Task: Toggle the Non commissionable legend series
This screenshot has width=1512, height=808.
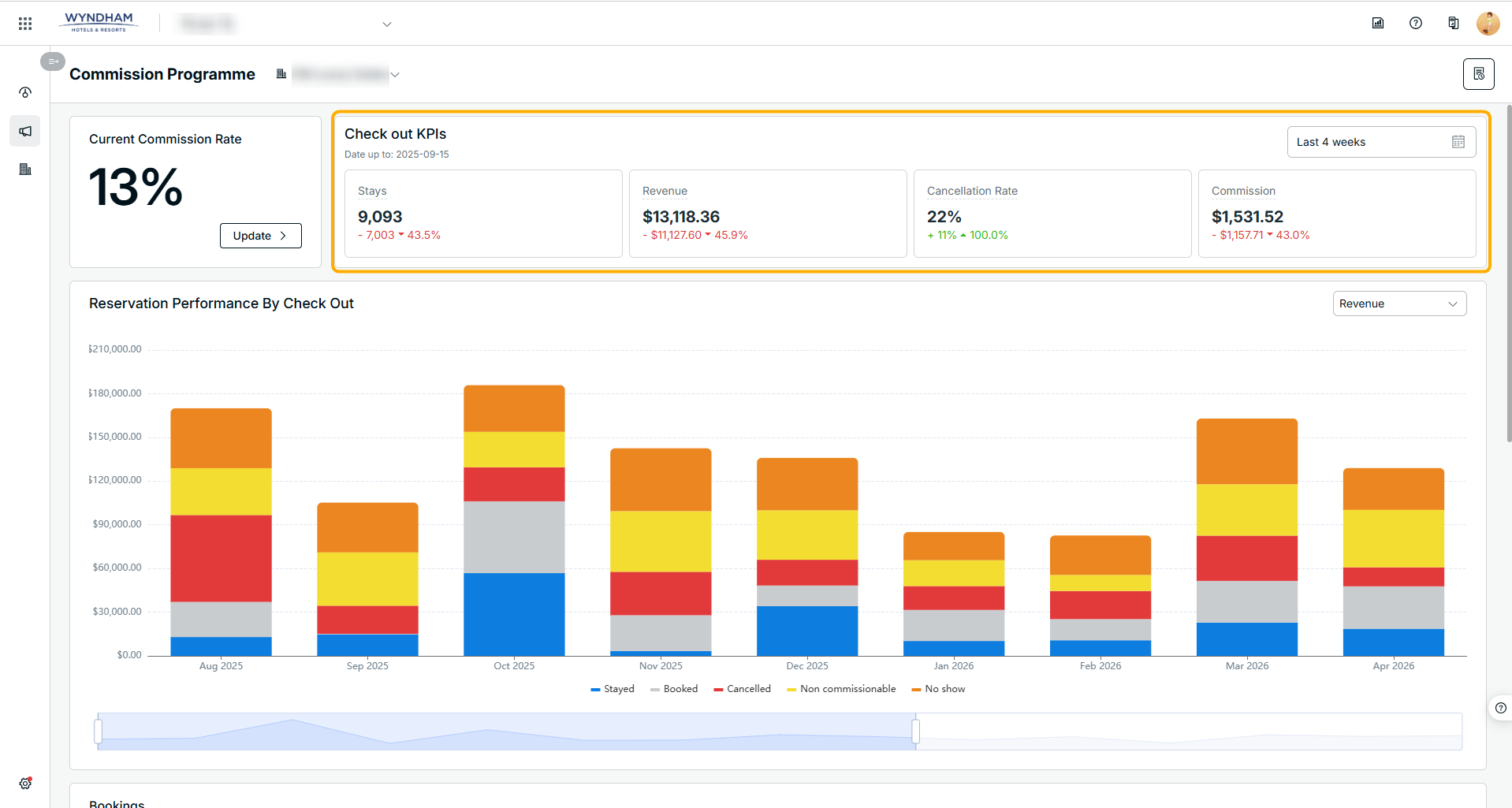Action: 841,689
